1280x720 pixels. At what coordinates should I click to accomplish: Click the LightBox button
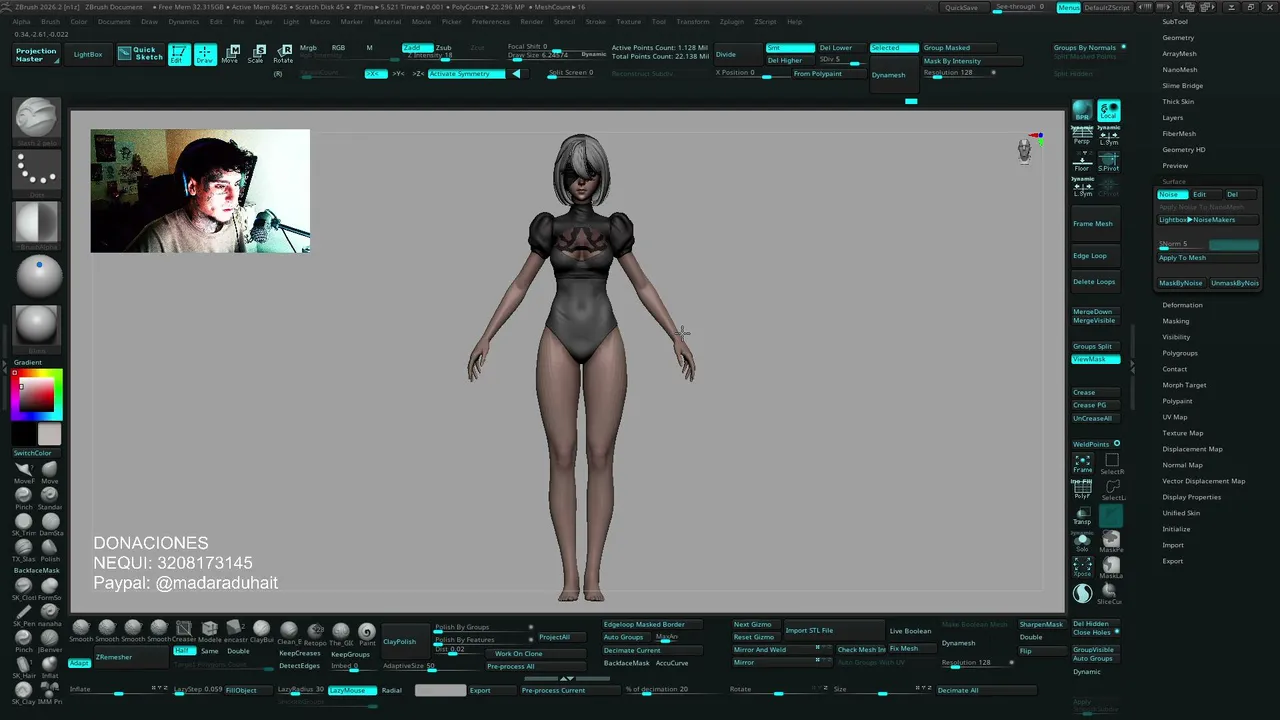click(x=88, y=54)
